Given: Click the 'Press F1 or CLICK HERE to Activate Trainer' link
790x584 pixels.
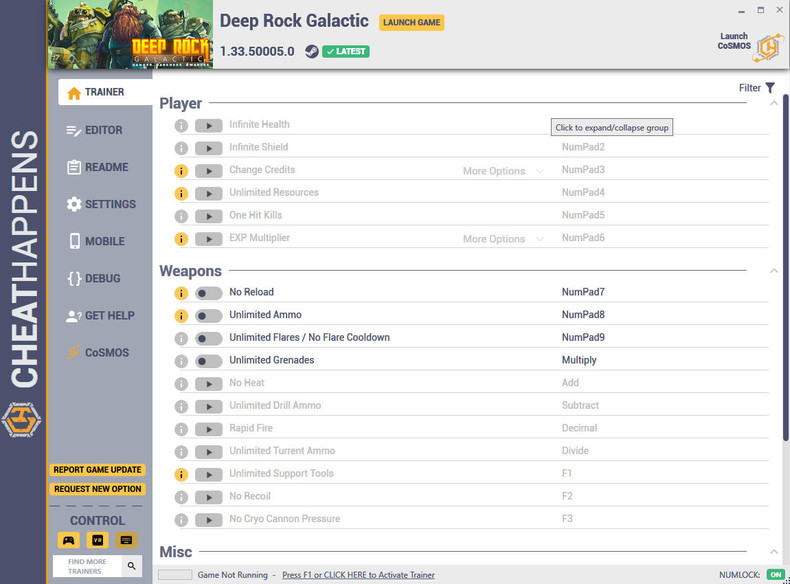Looking at the screenshot, I should 358,575.
